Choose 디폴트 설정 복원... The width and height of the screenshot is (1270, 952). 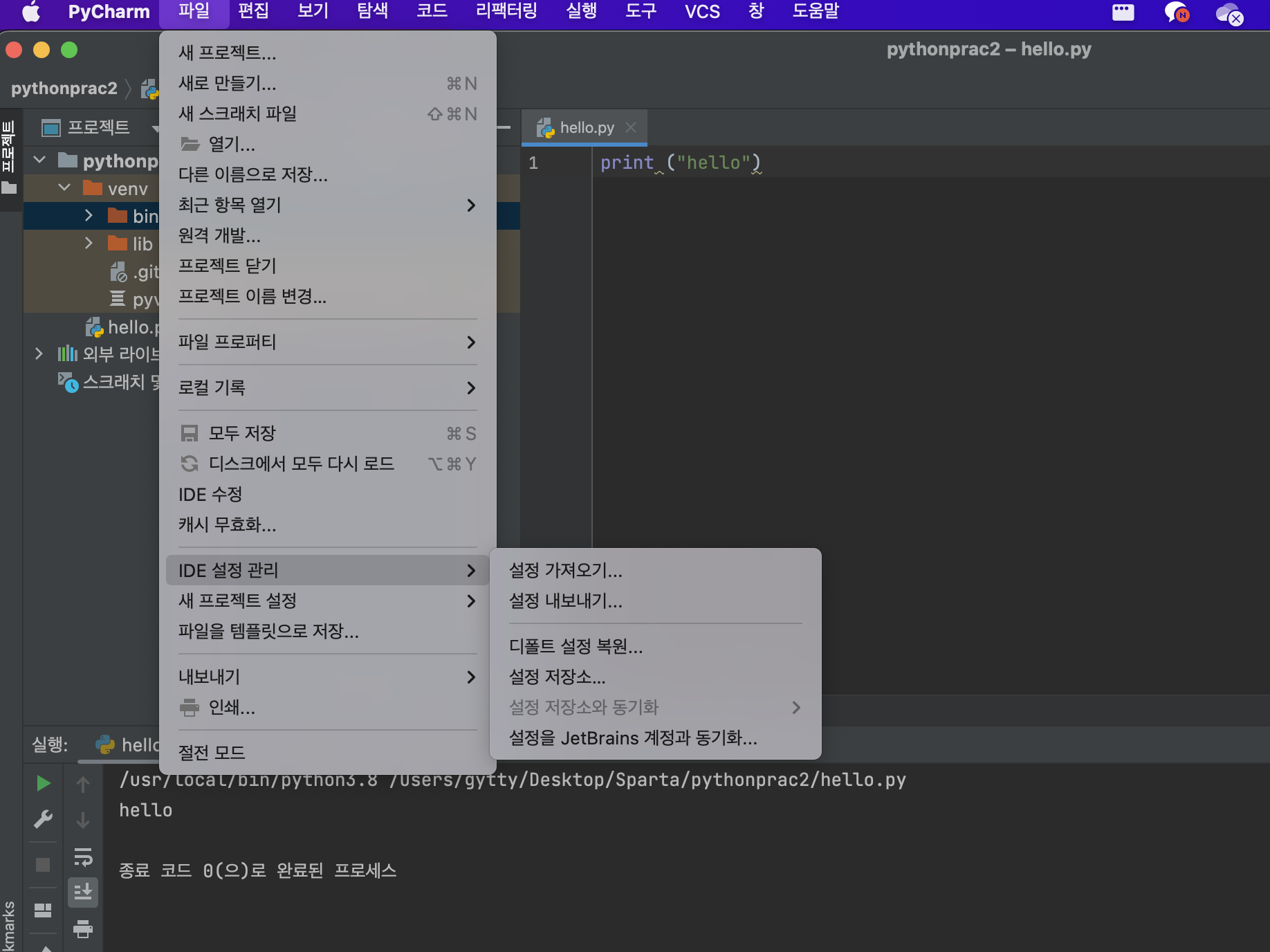click(x=655, y=646)
